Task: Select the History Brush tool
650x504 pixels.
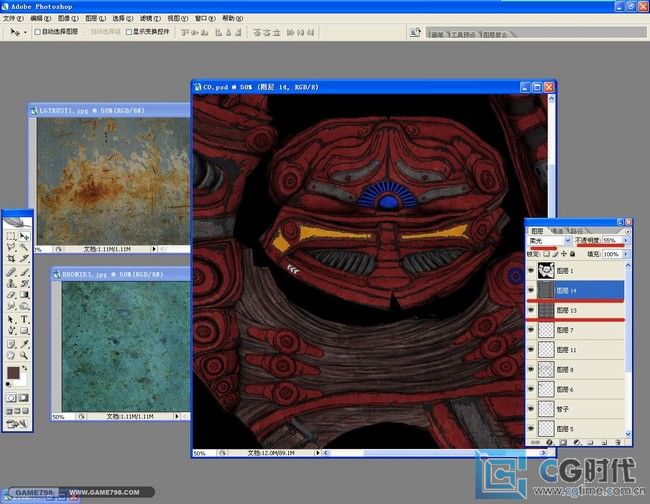Action: [24, 283]
